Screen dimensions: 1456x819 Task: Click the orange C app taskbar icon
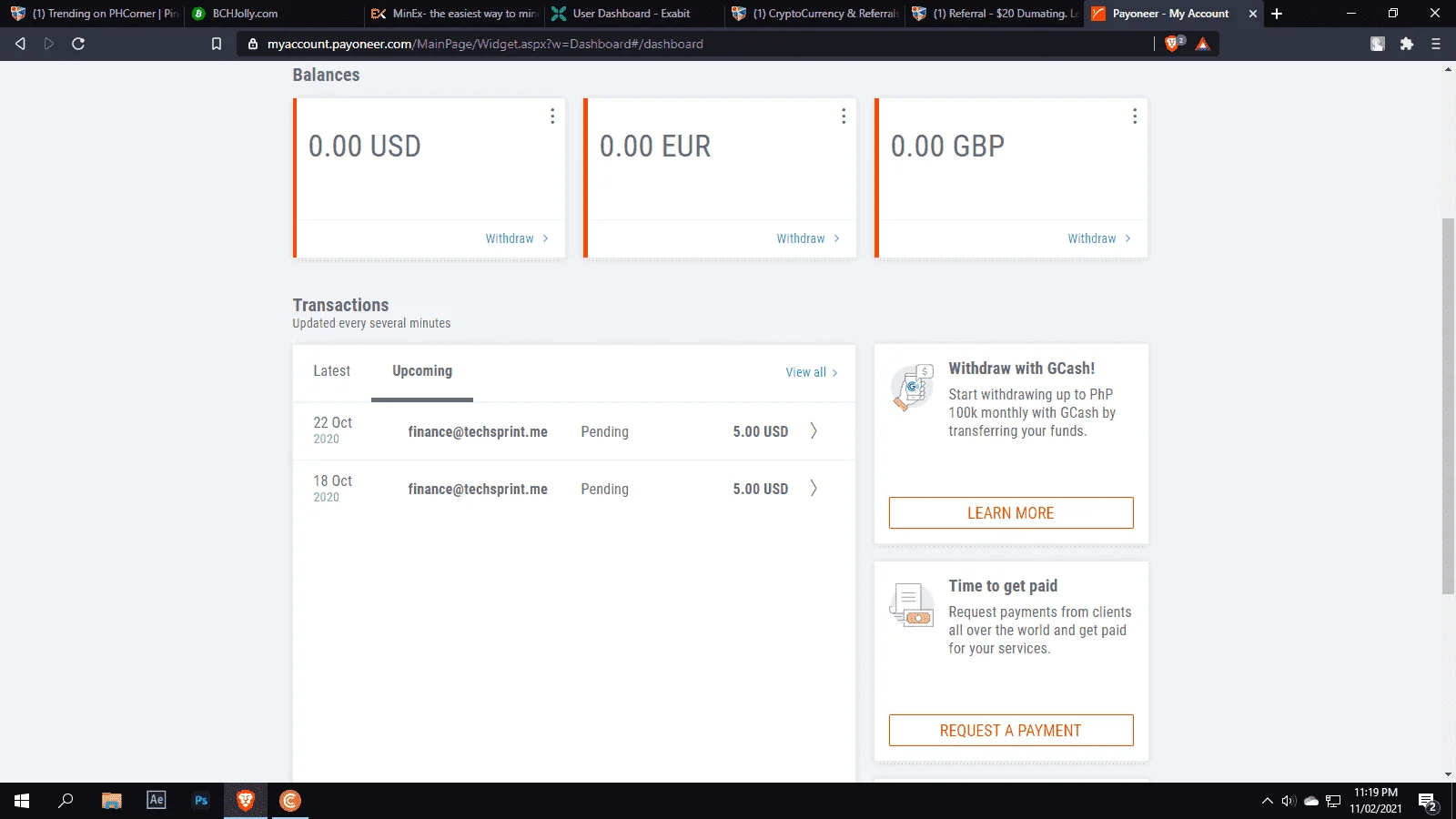click(290, 801)
